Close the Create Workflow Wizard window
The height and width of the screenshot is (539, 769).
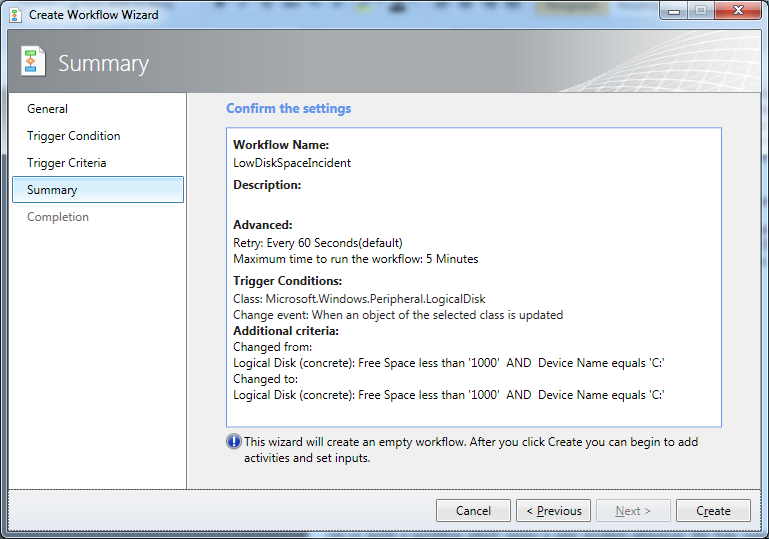(736, 11)
